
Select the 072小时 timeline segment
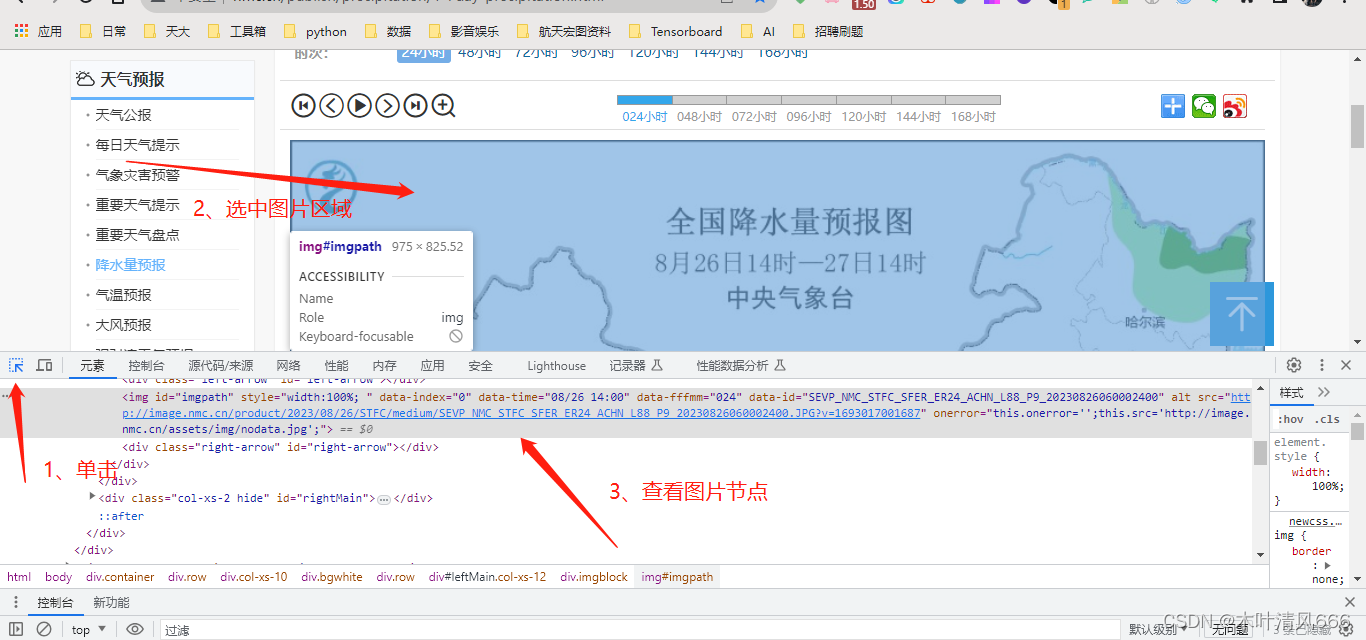[x=754, y=101]
